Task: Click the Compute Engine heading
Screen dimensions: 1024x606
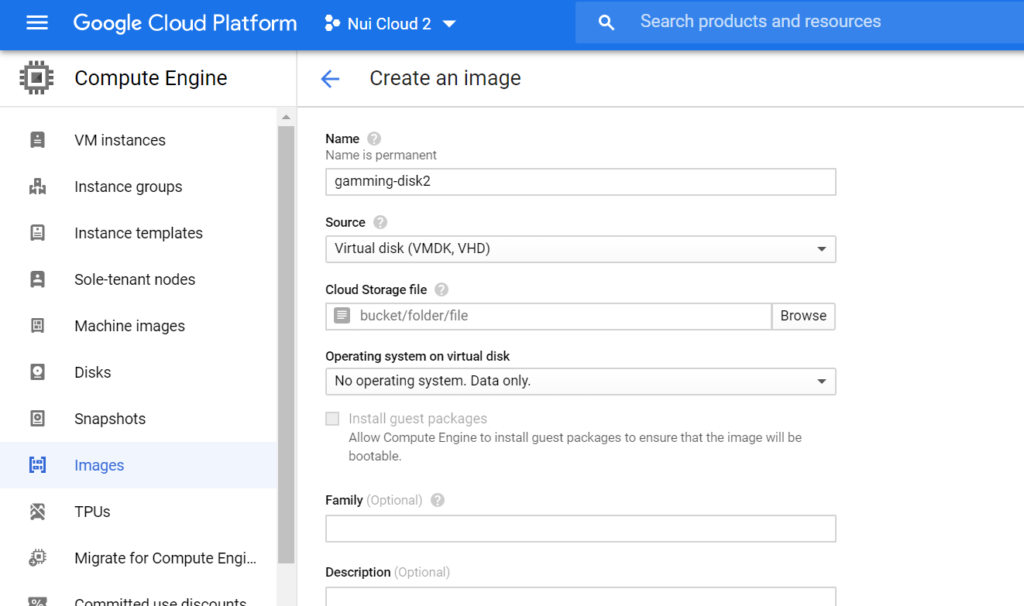Action: coord(151,78)
